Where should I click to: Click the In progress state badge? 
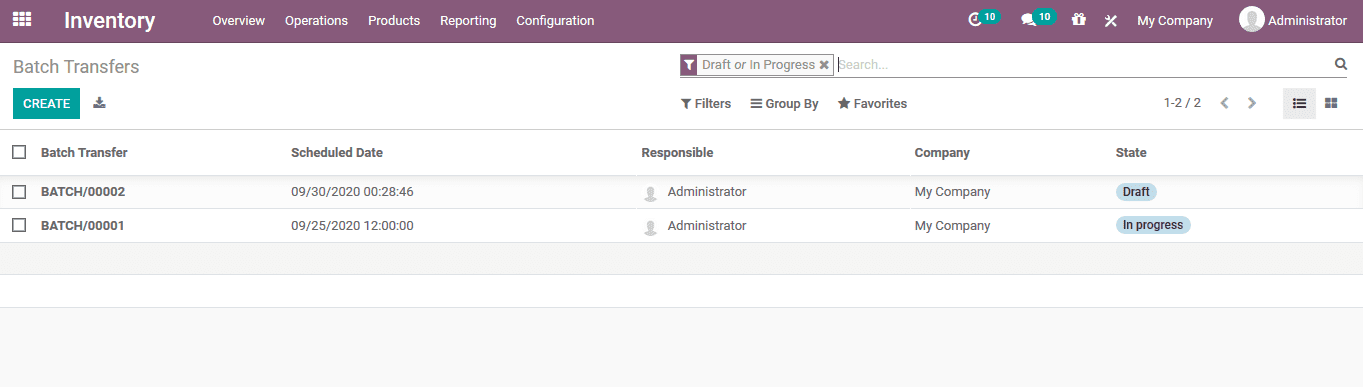pos(1153,225)
